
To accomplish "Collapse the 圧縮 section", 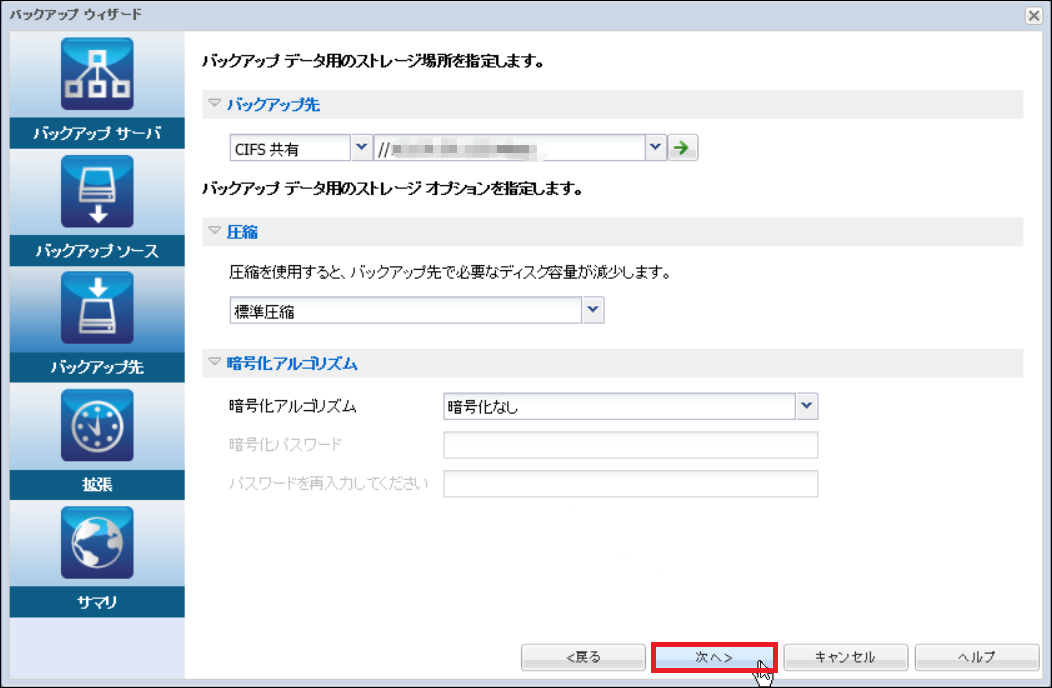I will (215, 231).
